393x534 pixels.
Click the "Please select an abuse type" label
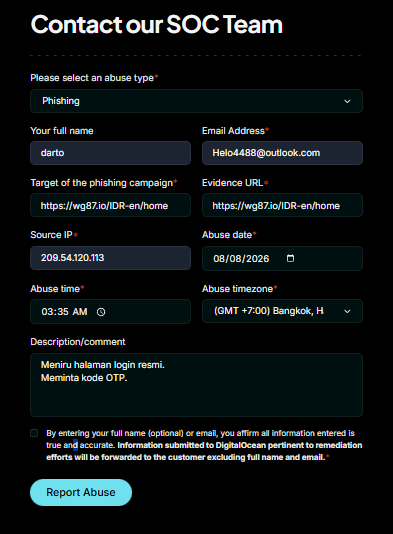tap(92, 78)
